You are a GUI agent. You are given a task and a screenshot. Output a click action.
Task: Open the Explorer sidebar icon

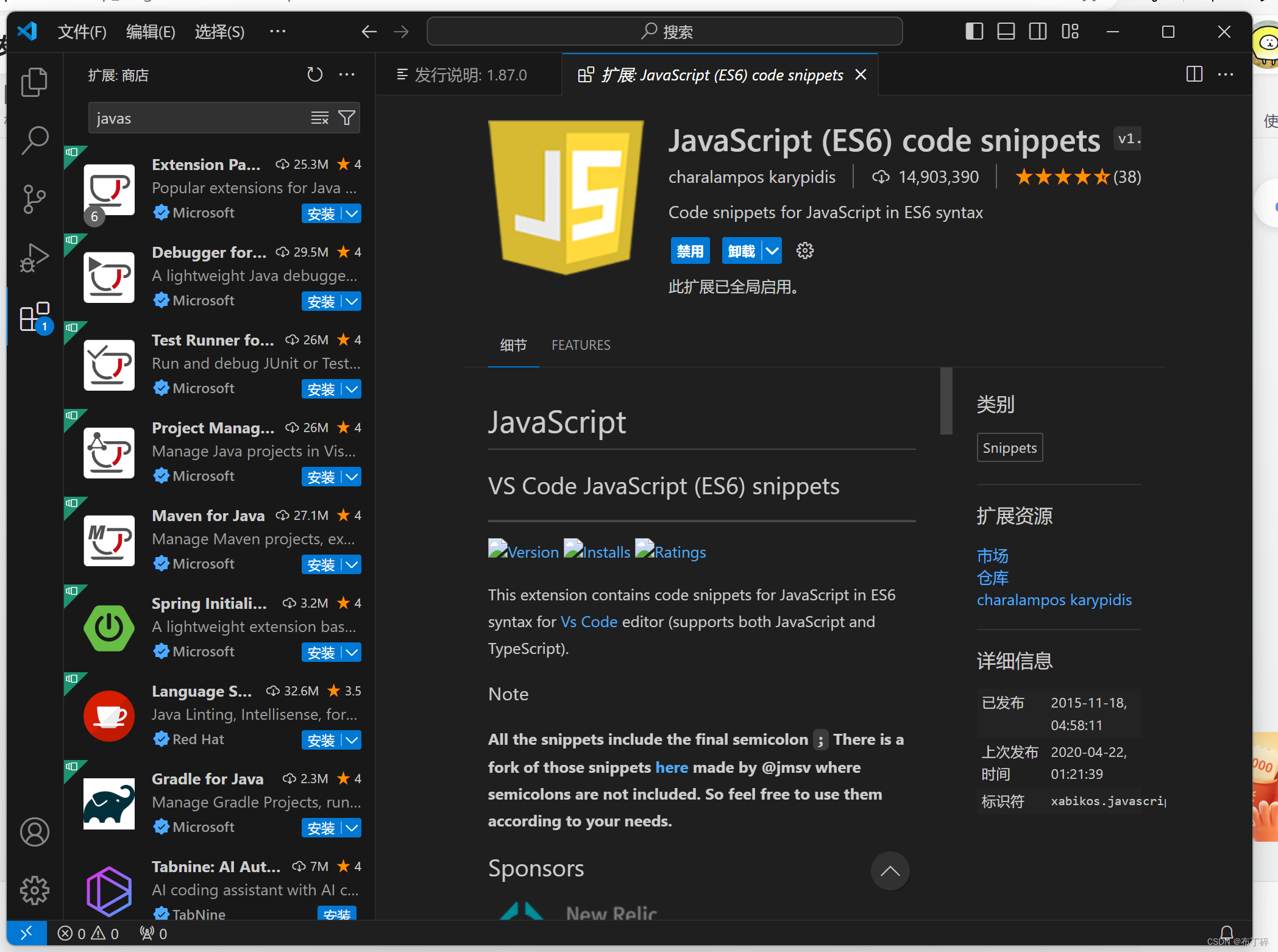pyautogui.click(x=35, y=81)
